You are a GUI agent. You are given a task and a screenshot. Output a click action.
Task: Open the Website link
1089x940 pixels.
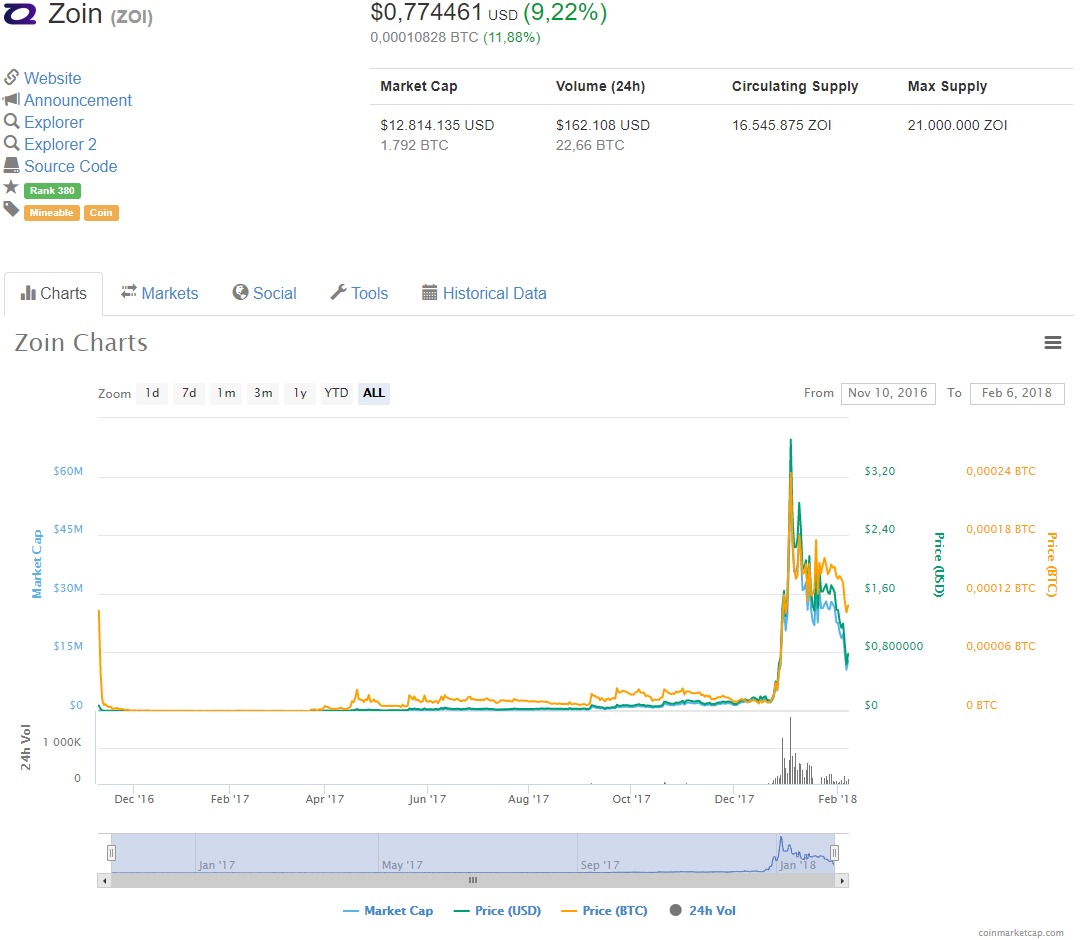[53, 78]
